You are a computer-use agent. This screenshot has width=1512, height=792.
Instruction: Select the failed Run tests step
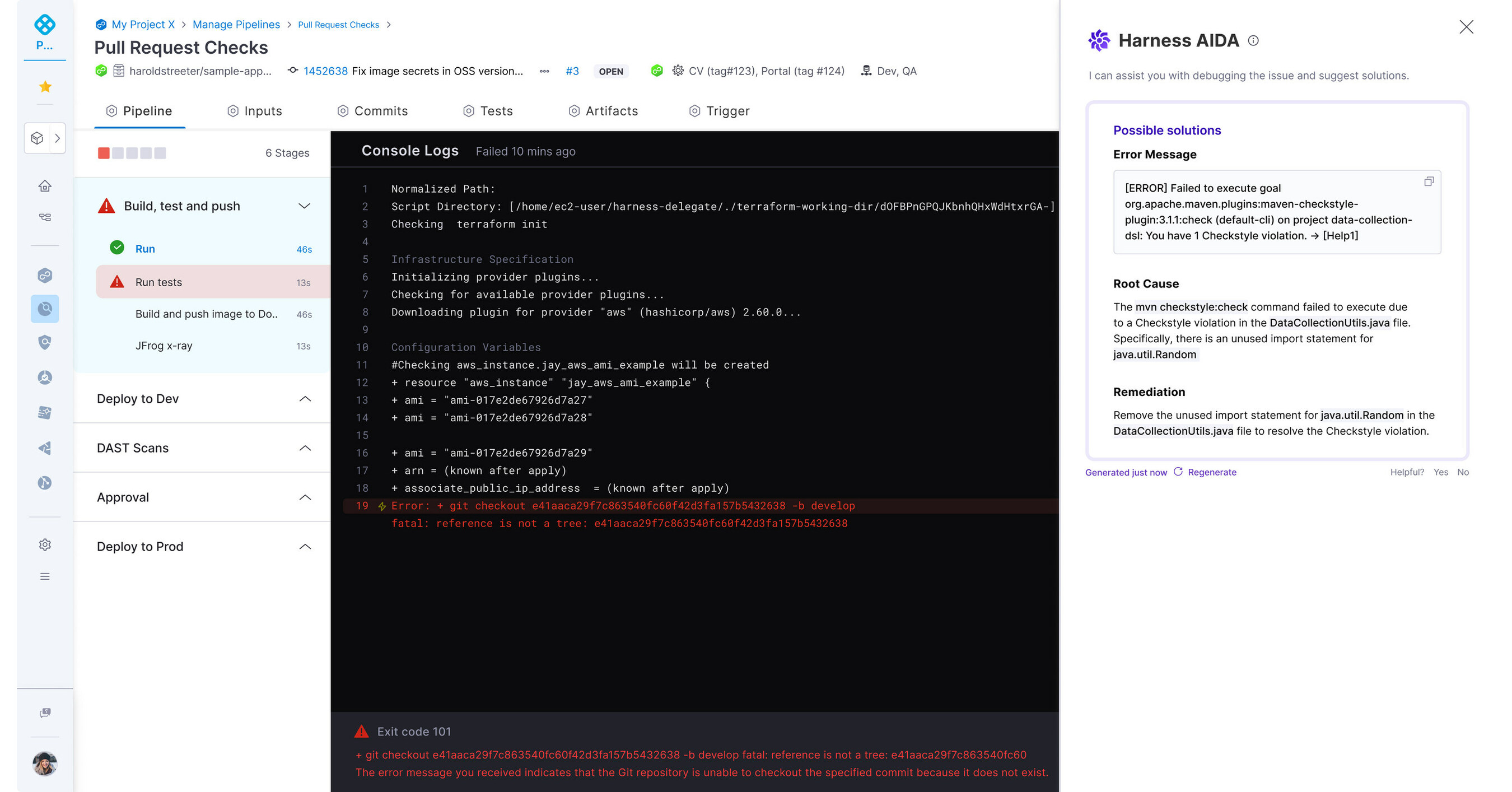(x=158, y=282)
